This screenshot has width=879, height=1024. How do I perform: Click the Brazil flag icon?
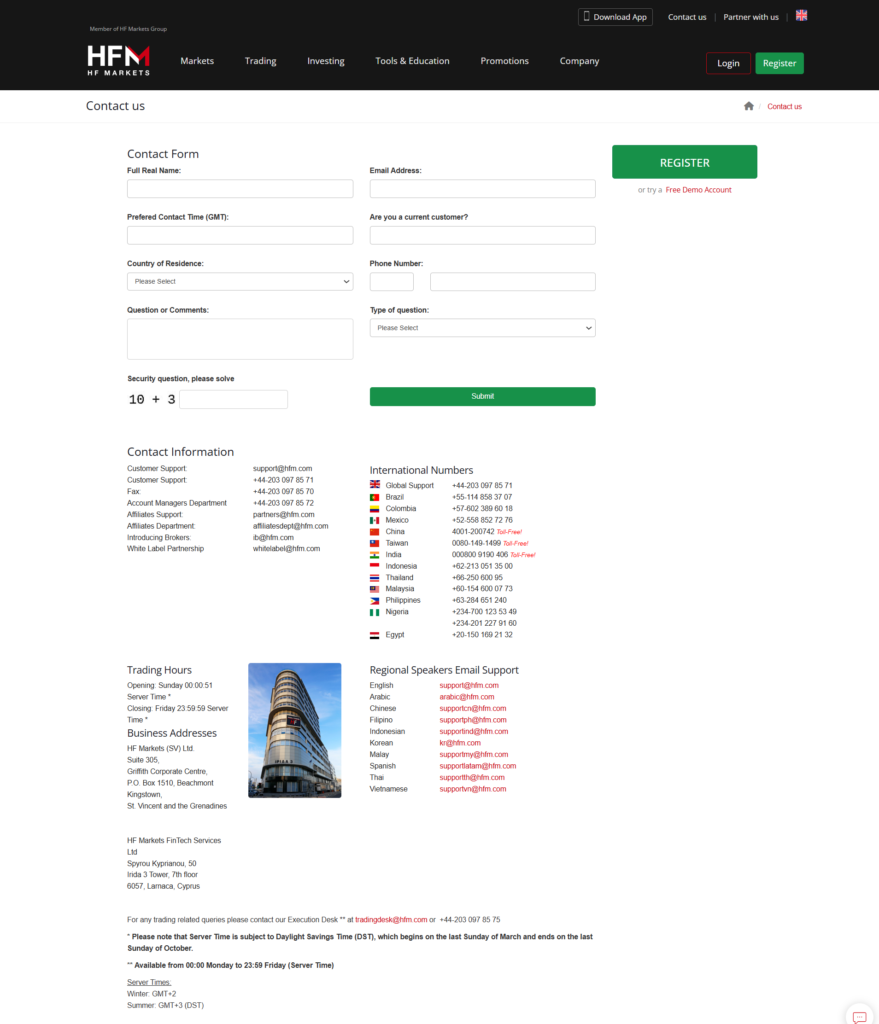[375, 497]
